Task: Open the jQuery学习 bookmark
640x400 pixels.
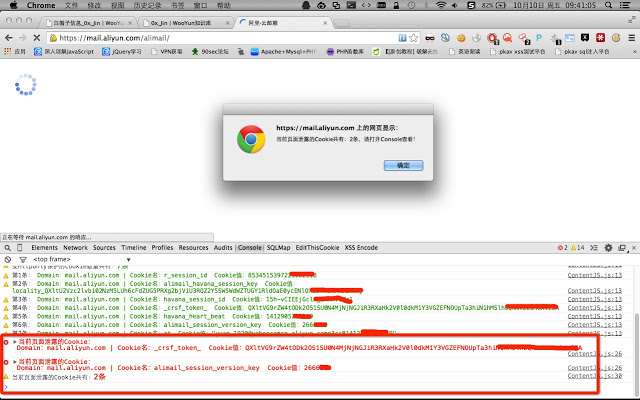Action: 122,51
